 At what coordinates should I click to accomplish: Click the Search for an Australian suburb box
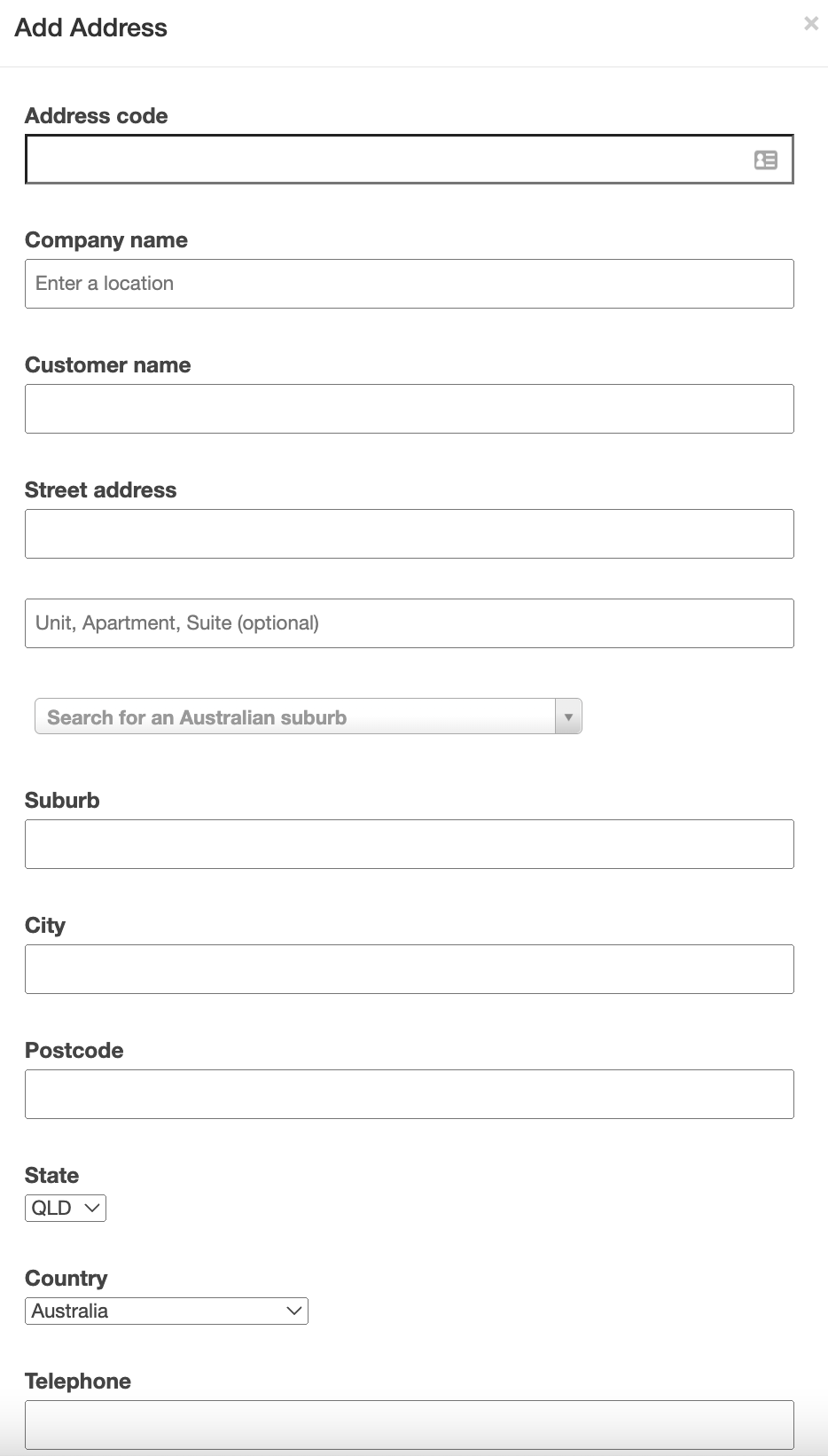[x=293, y=716]
